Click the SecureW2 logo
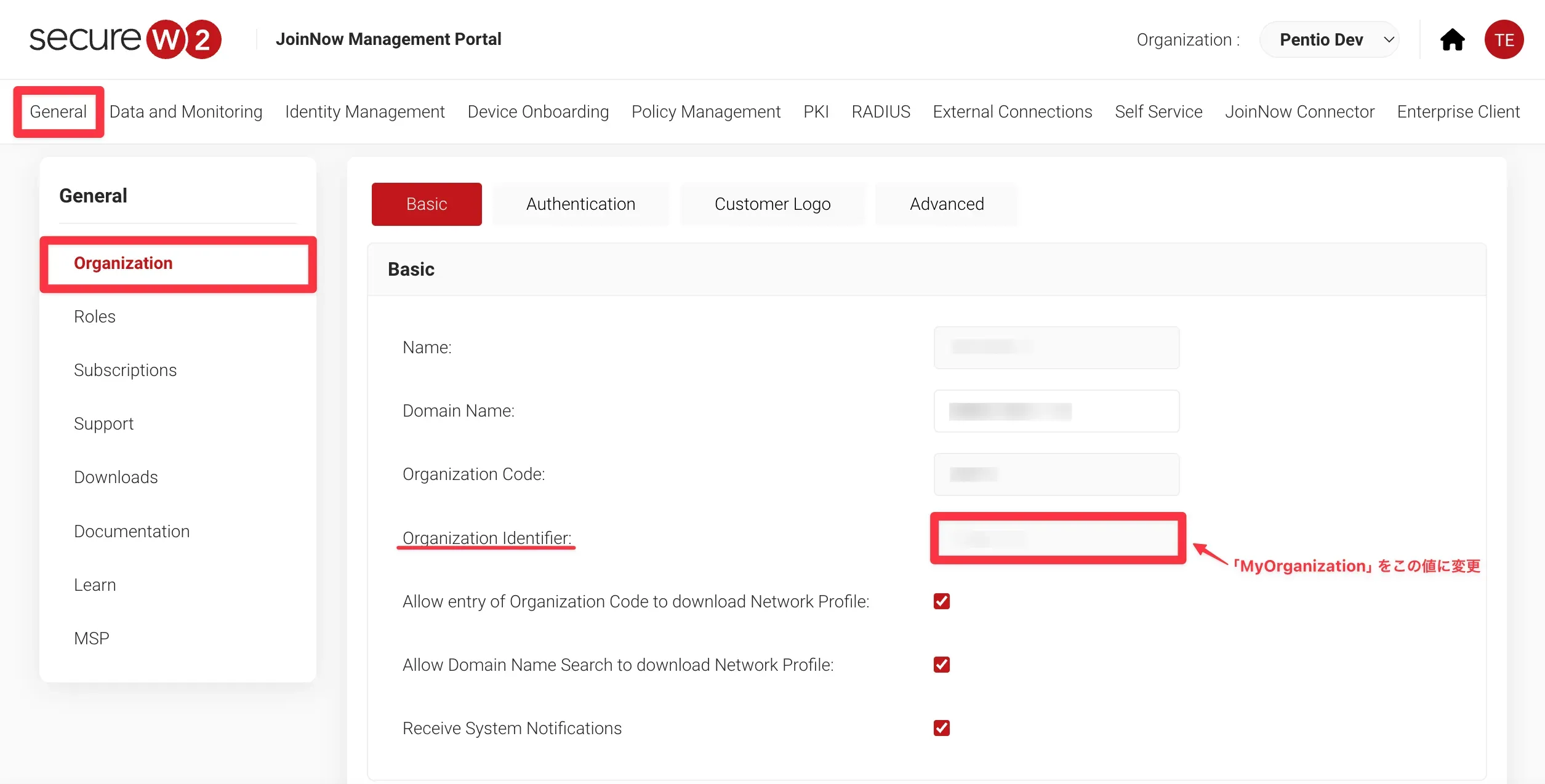 point(125,39)
